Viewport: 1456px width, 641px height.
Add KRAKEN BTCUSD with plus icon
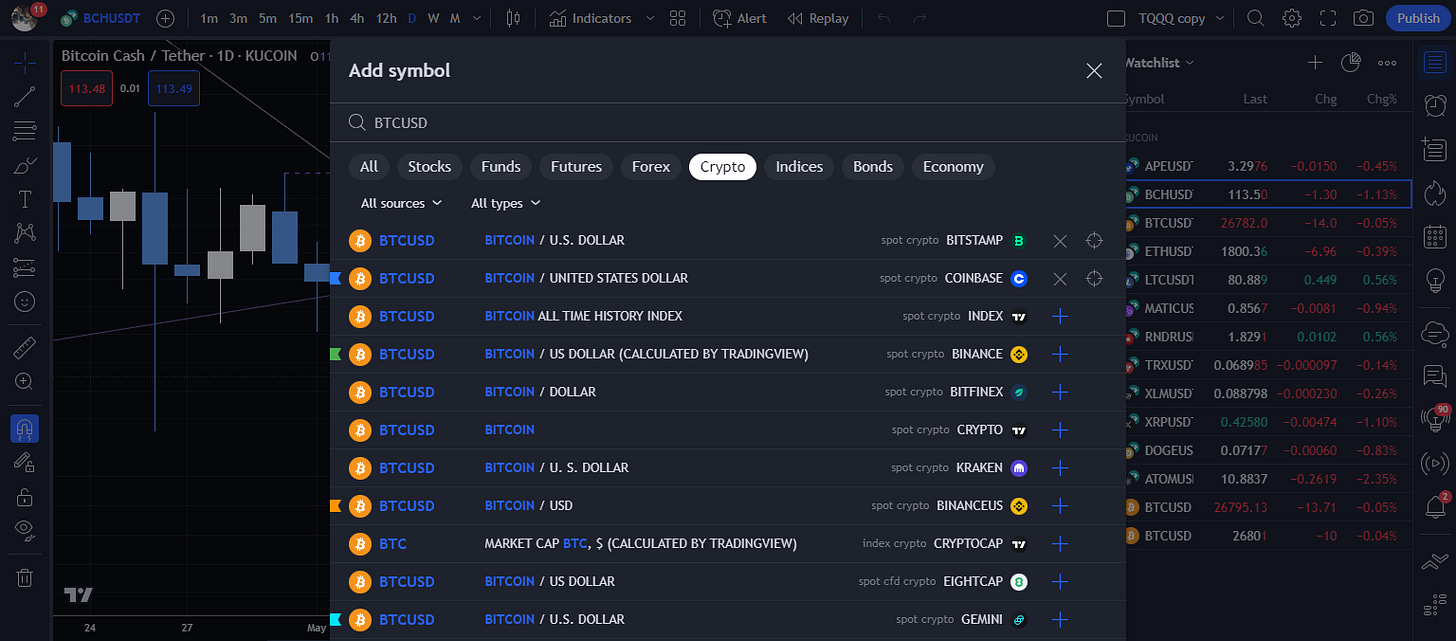[1061, 468]
